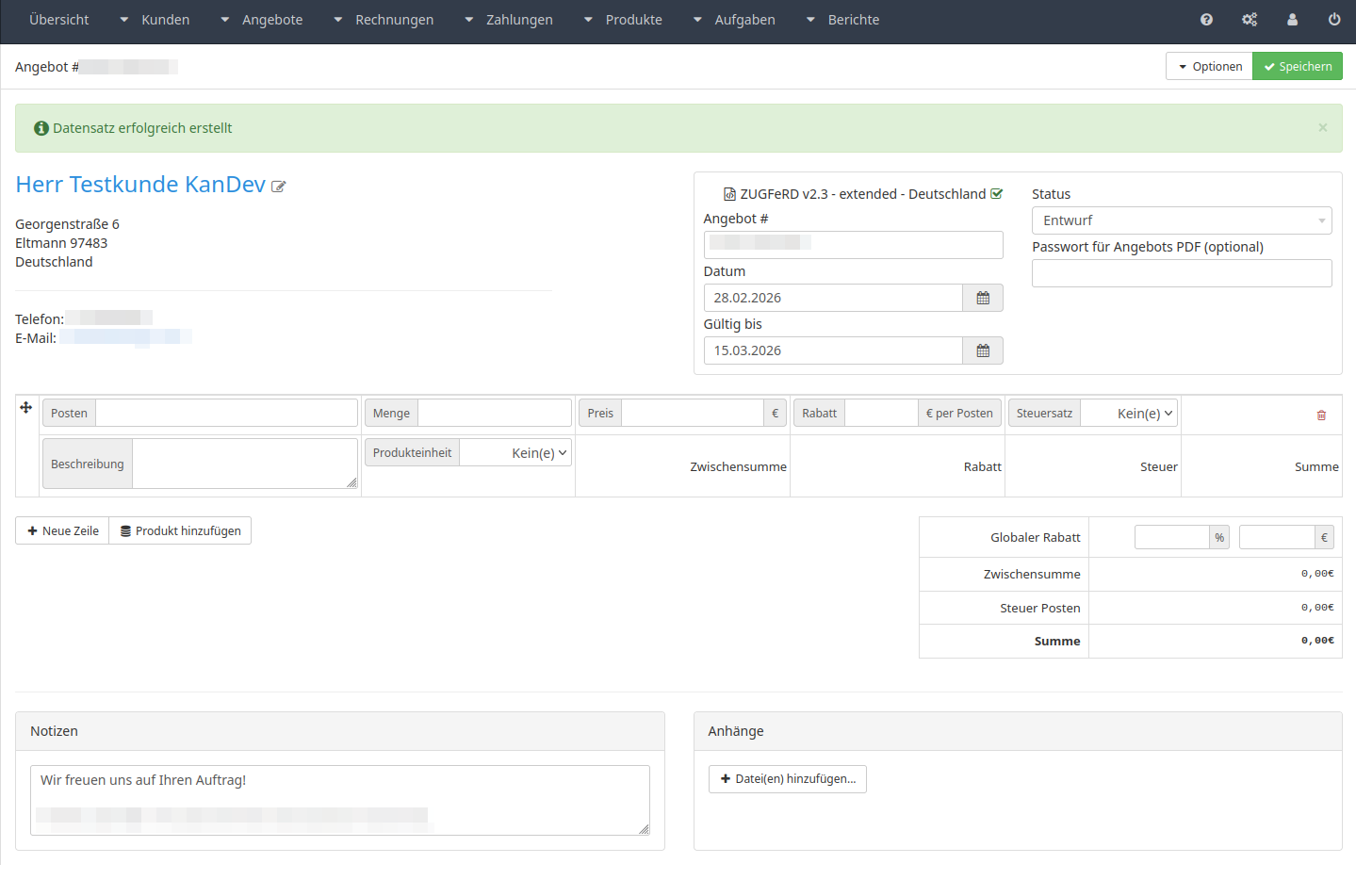The width and height of the screenshot is (1356, 896).
Task: Click the Passwort für Angebots PDF field
Action: click(1181, 273)
